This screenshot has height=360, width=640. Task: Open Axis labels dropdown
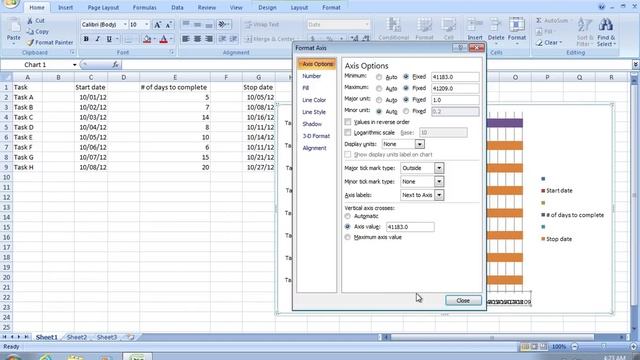coord(439,195)
